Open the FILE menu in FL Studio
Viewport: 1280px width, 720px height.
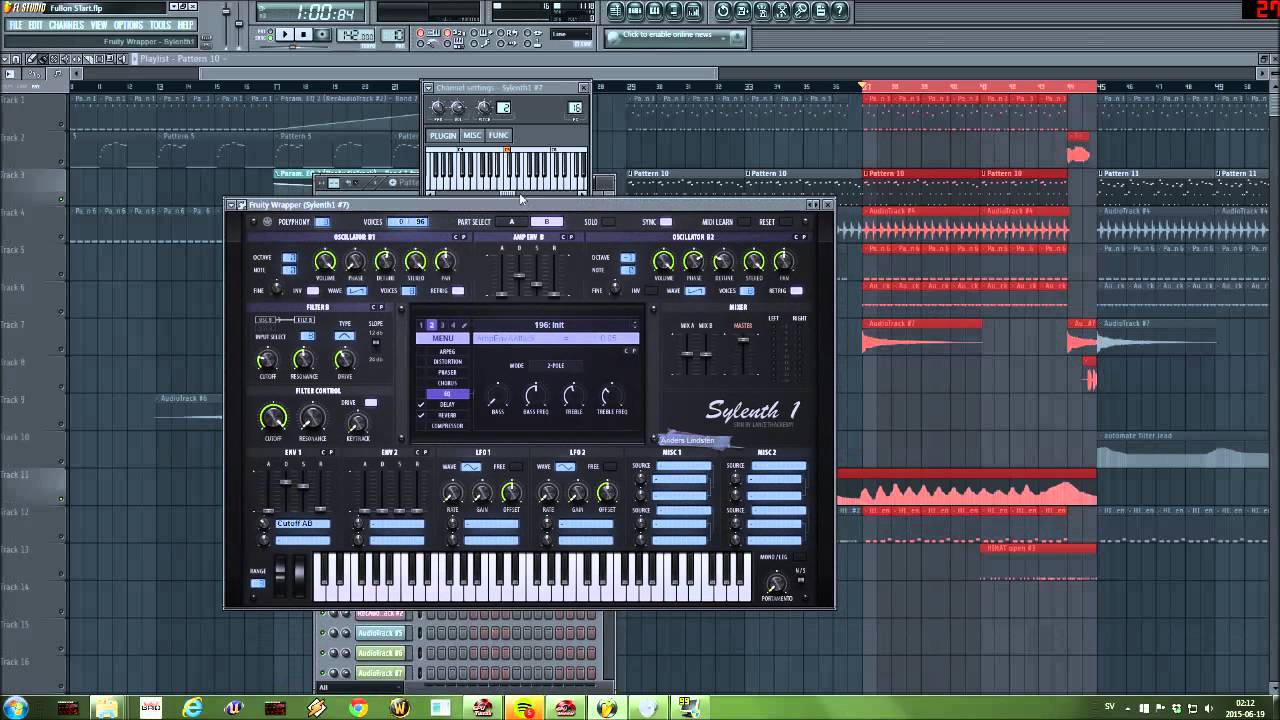pyautogui.click(x=15, y=25)
